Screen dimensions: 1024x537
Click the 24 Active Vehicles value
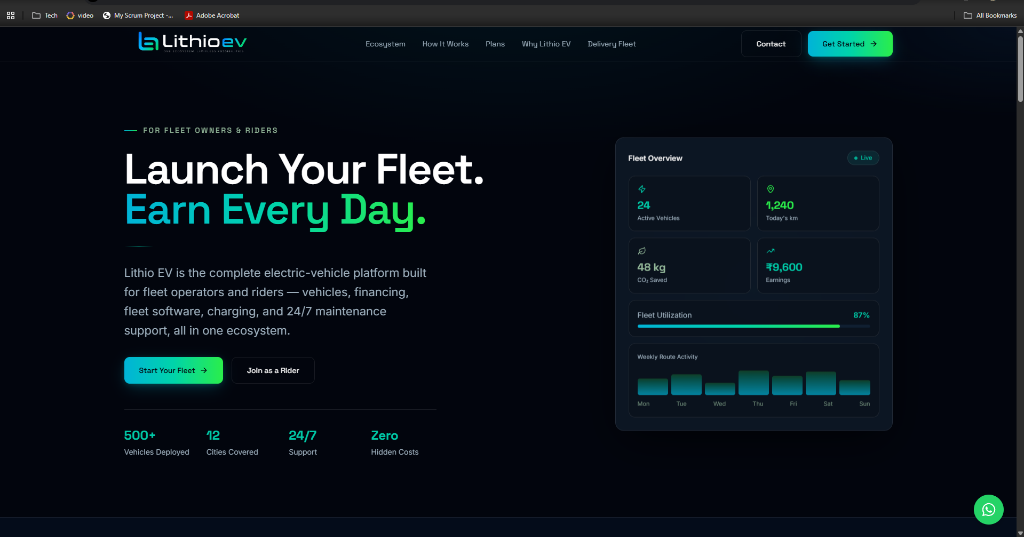click(x=643, y=205)
